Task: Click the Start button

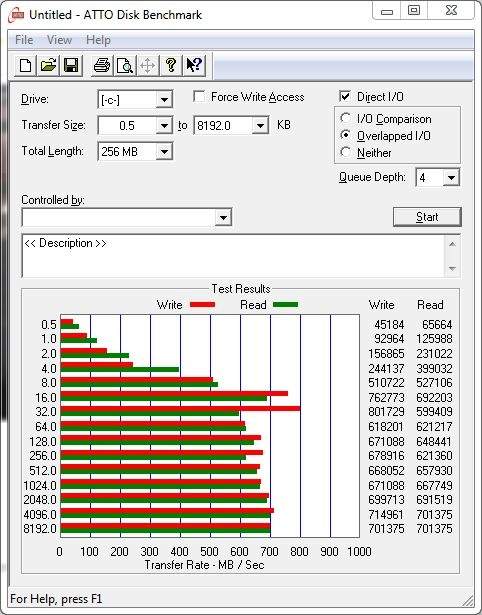Action: tap(427, 217)
